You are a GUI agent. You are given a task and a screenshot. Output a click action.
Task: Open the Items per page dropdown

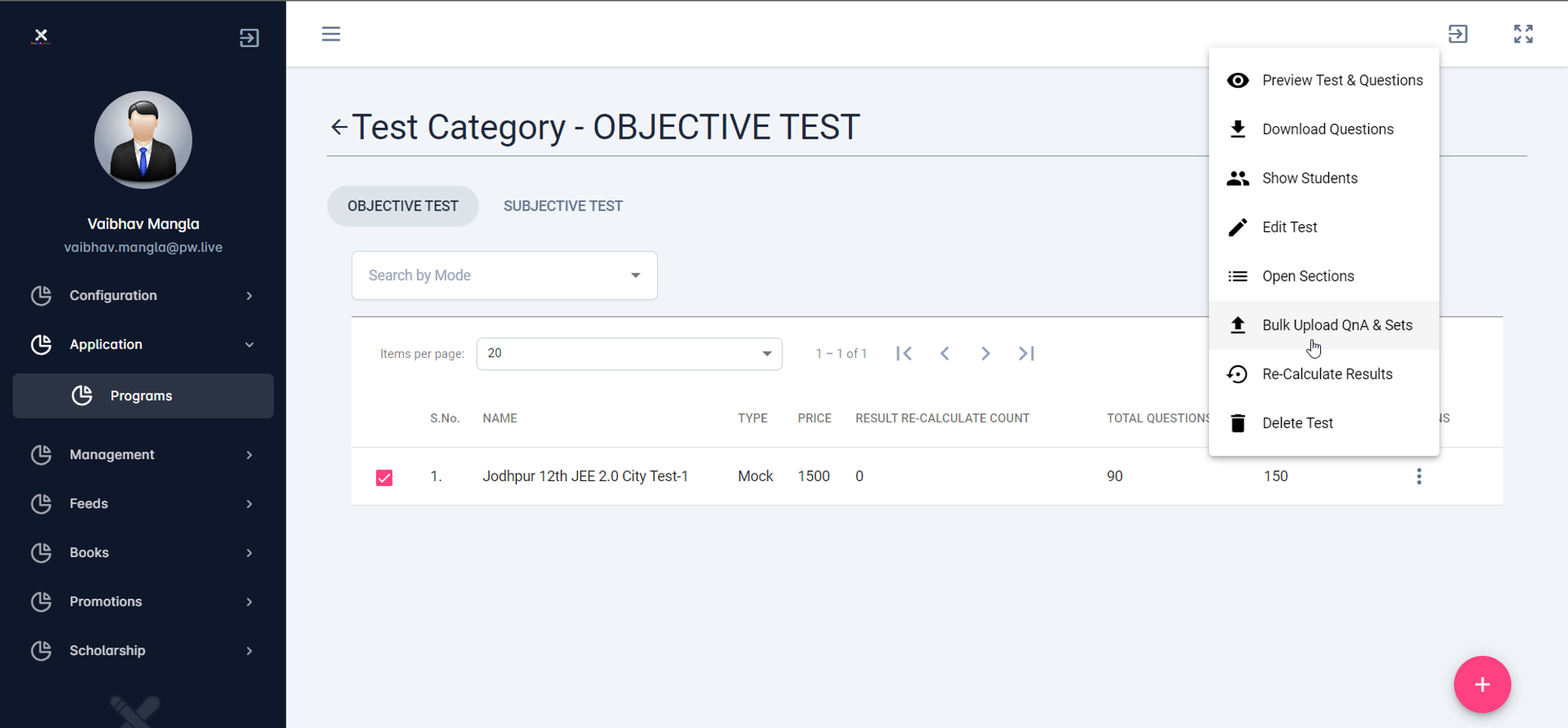[629, 353]
